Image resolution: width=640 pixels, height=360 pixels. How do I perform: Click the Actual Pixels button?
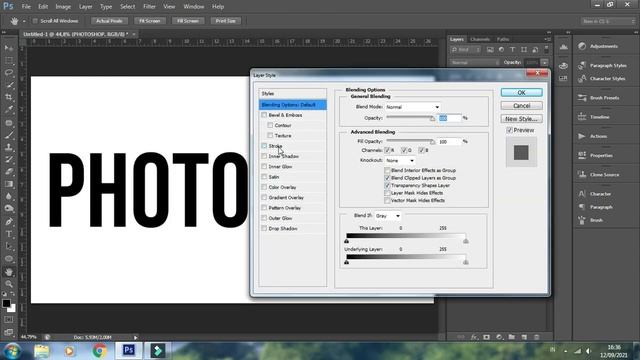(109, 21)
